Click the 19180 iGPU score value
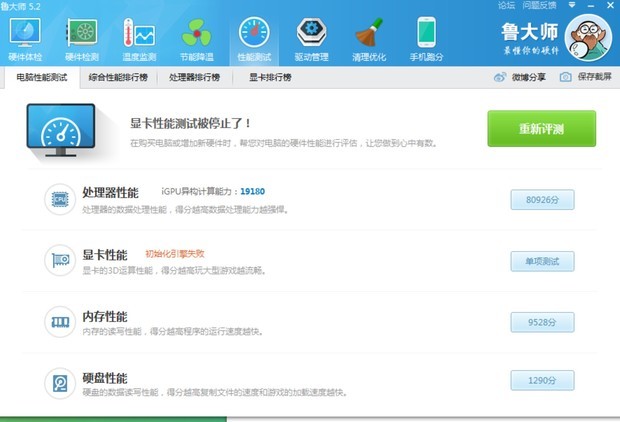Viewport: 620px width, 422px height. click(253, 191)
